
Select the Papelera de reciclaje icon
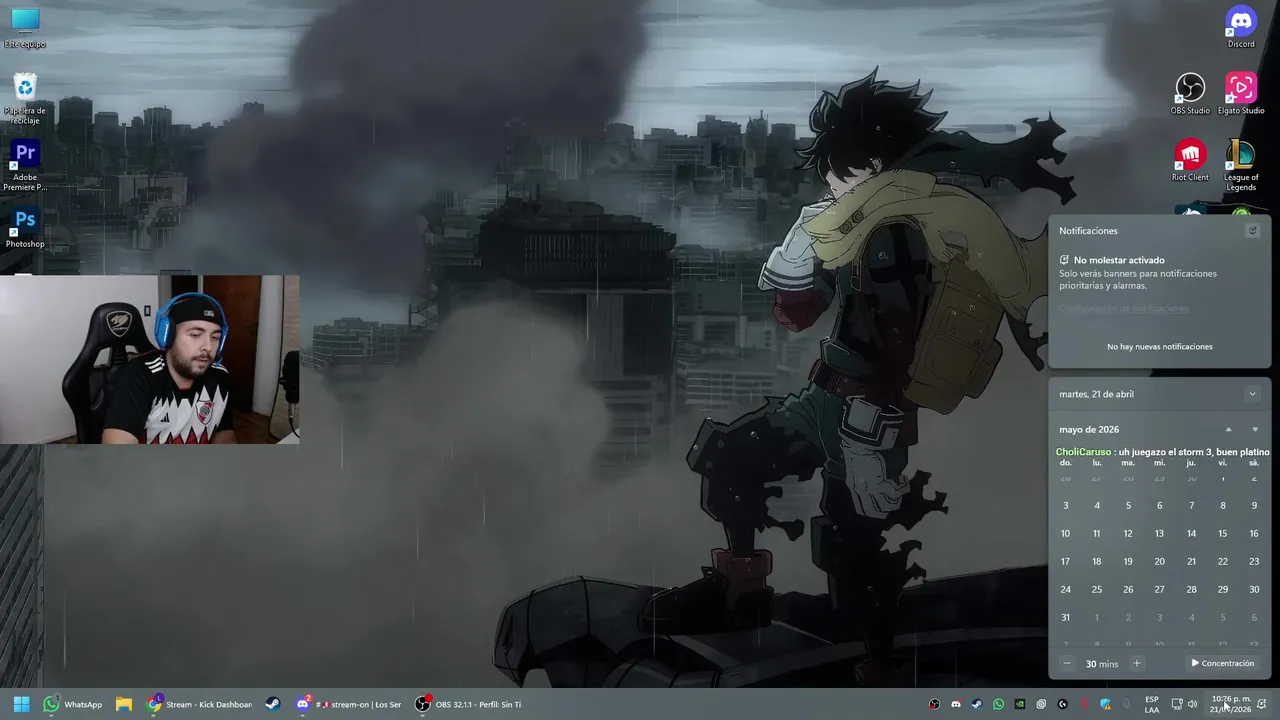25,98
